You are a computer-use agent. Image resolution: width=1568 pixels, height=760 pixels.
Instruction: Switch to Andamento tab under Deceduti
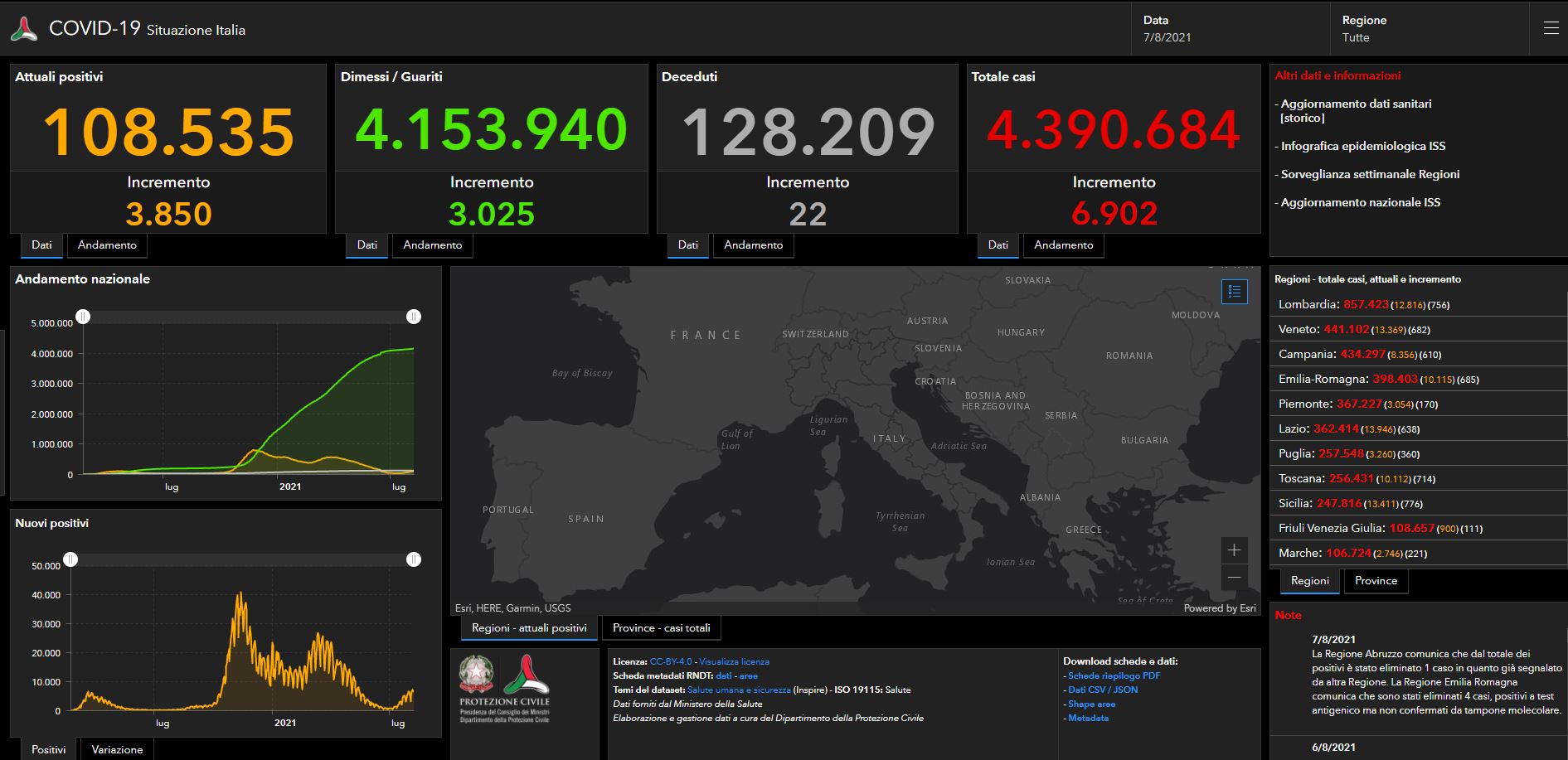point(753,245)
